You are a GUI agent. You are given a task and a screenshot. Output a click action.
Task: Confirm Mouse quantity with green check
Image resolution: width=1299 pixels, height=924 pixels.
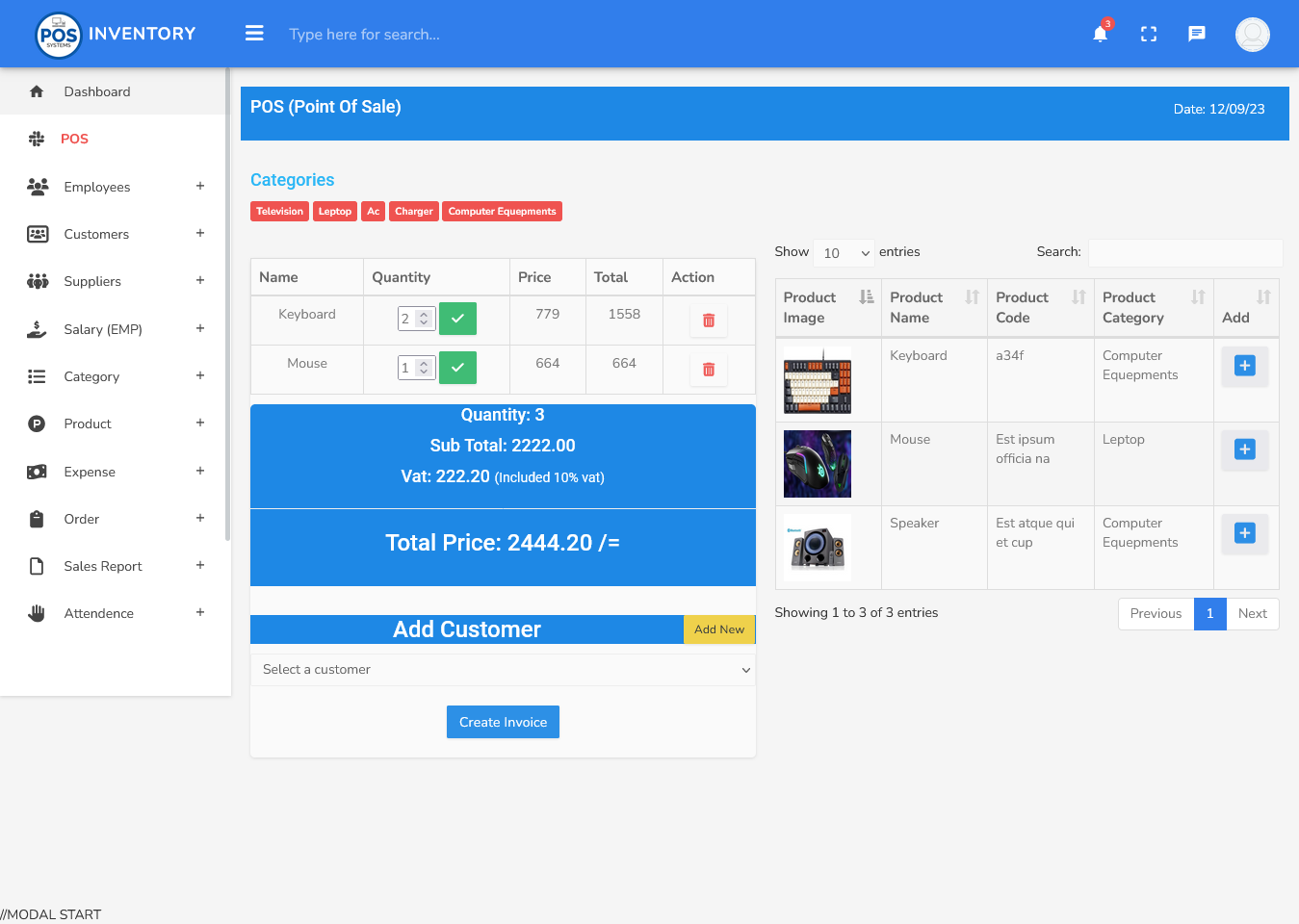pyautogui.click(x=457, y=368)
